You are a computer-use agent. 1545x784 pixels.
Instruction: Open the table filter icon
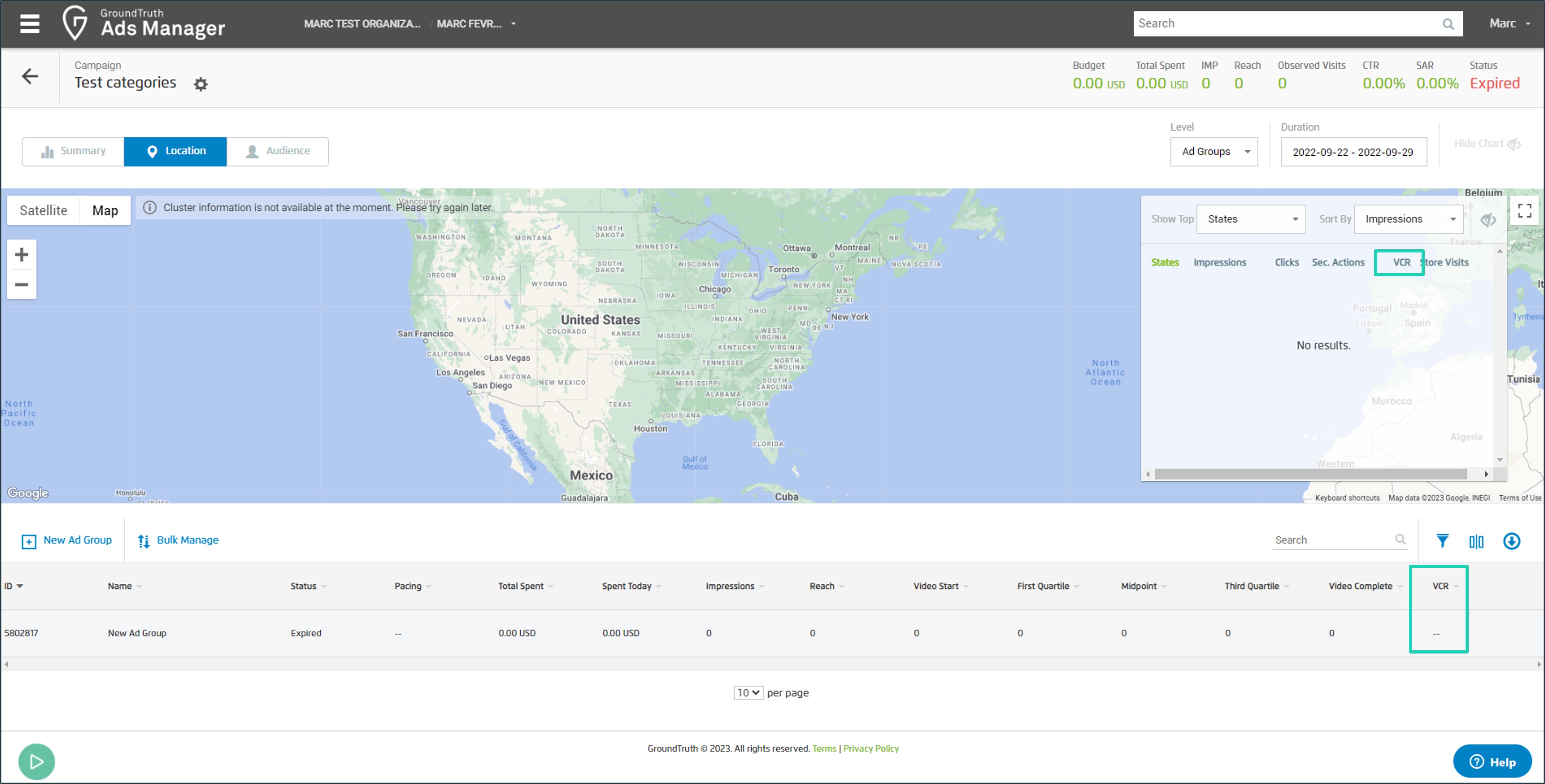(1442, 541)
